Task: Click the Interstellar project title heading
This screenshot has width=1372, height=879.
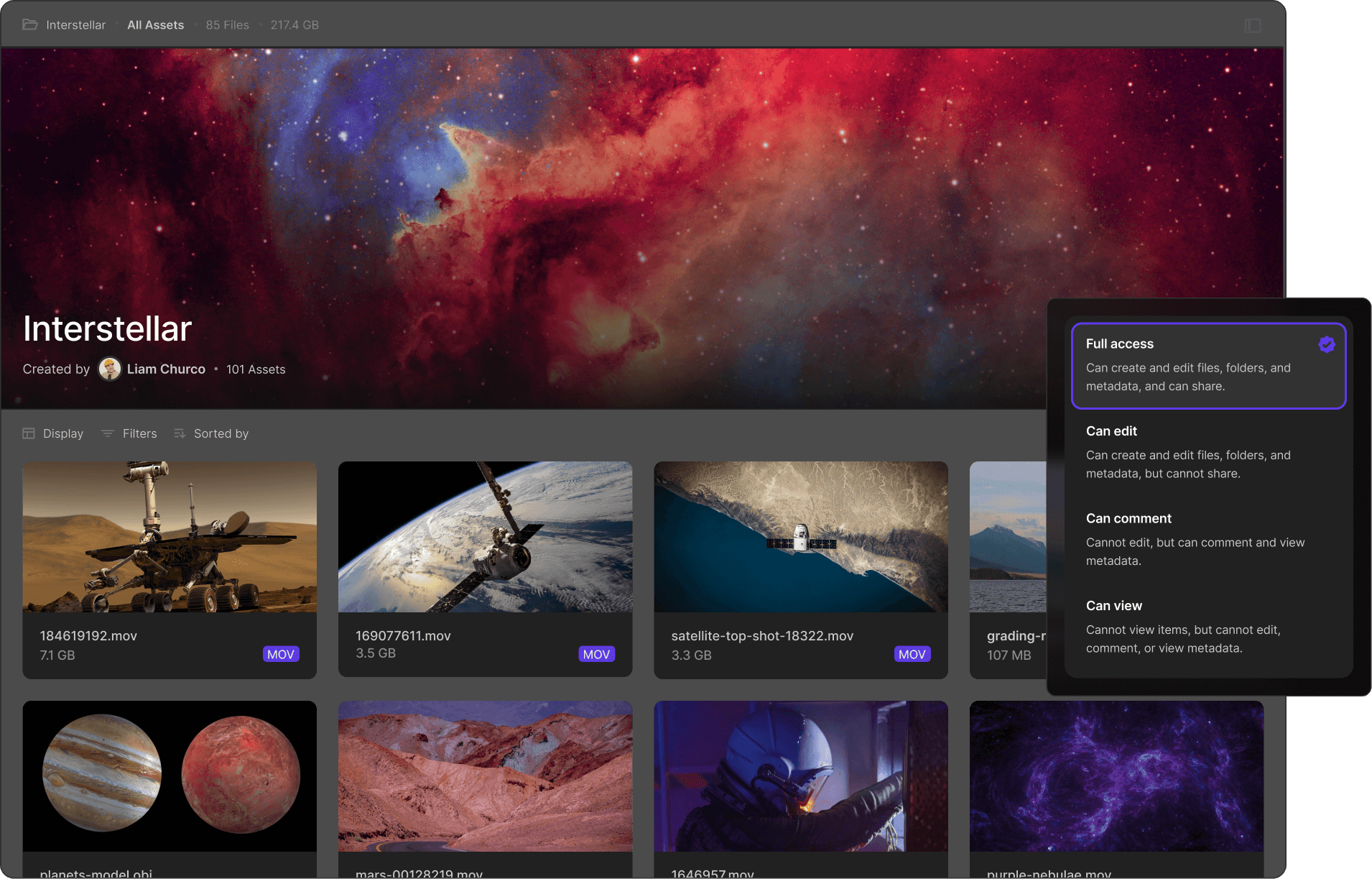Action: pyautogui.click(x=107, y=328)
